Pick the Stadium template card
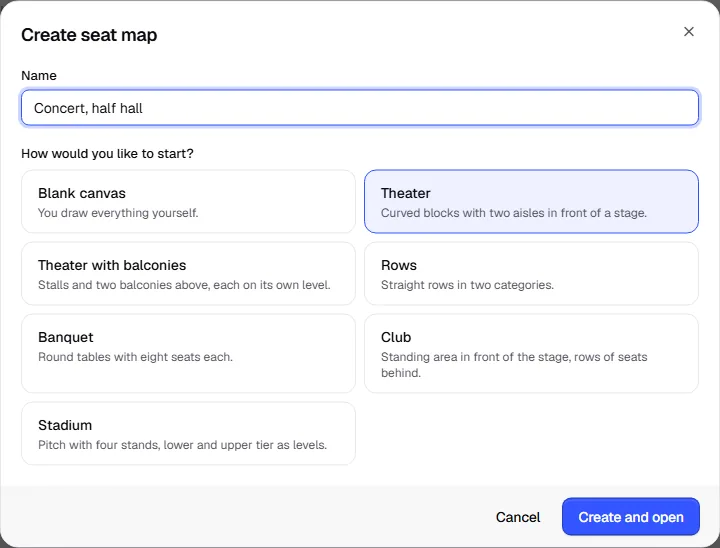This screenshot has width=720, height=548. point(188,434)
